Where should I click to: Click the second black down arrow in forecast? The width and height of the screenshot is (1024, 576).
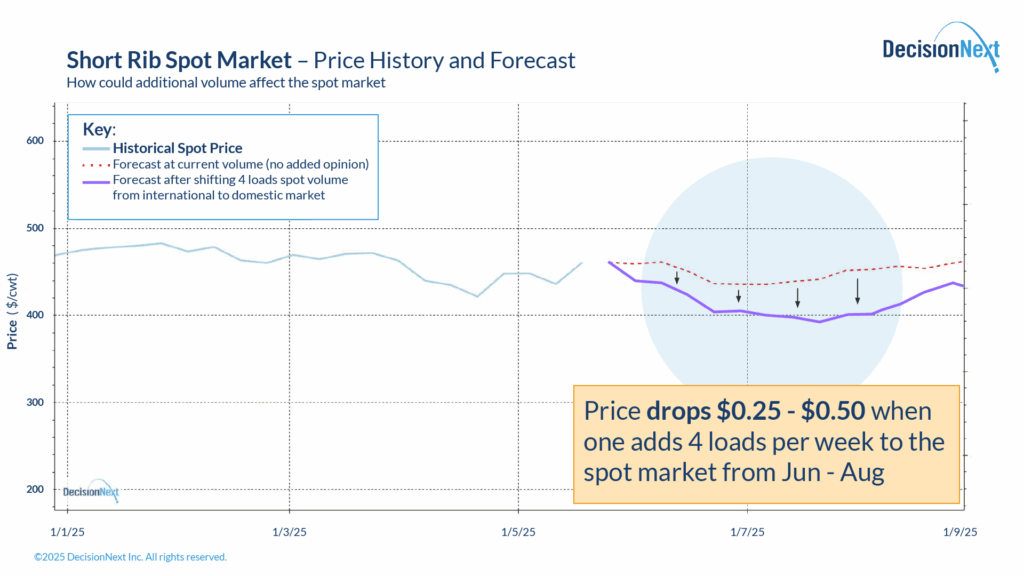point(739,296)
